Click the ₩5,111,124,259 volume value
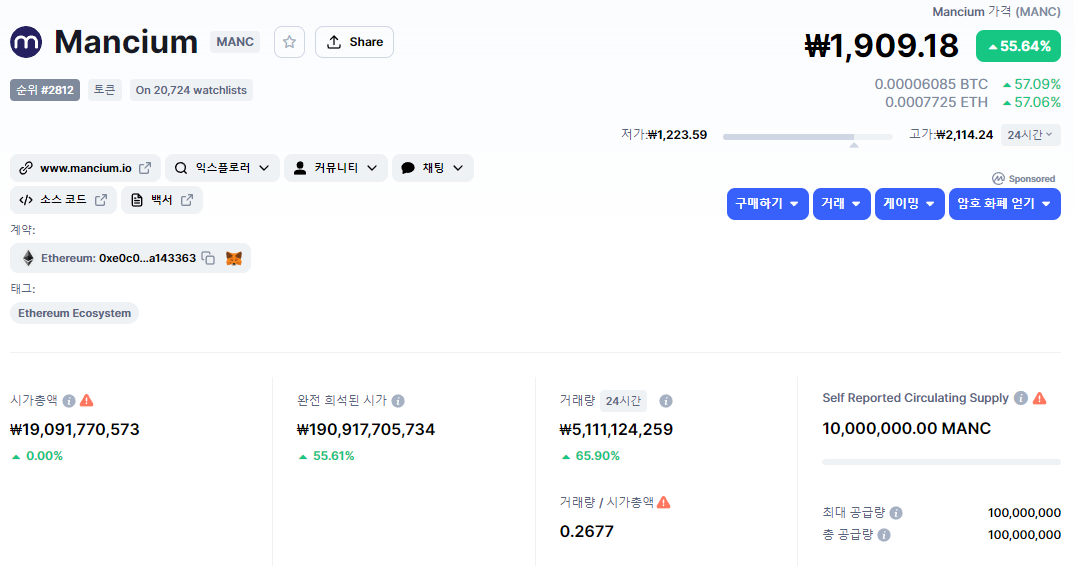Screen dimensions: 1074x566 click(616, 430)
